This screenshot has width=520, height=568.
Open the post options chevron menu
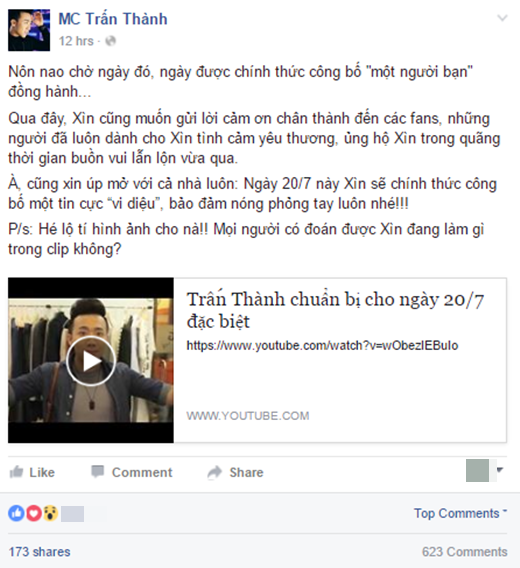(502, 18)
